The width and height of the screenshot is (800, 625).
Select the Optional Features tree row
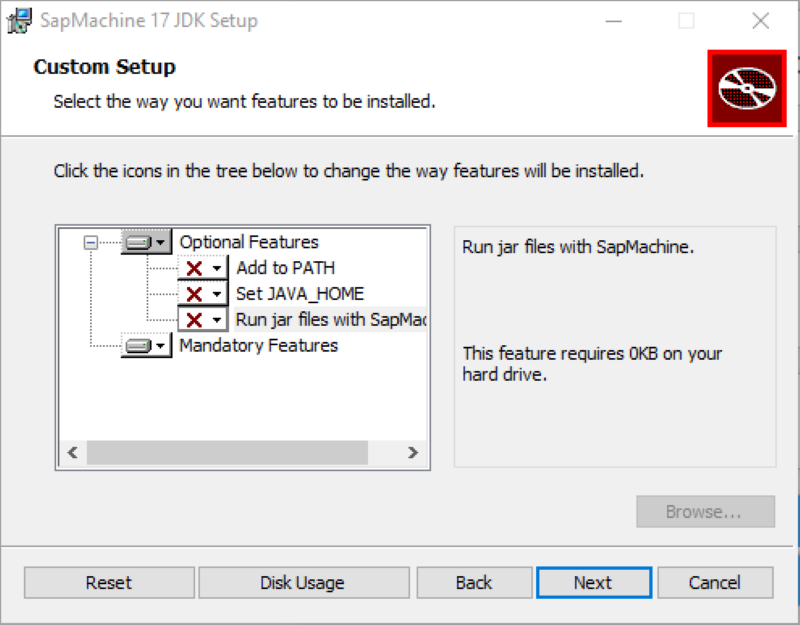click(249, 242)
